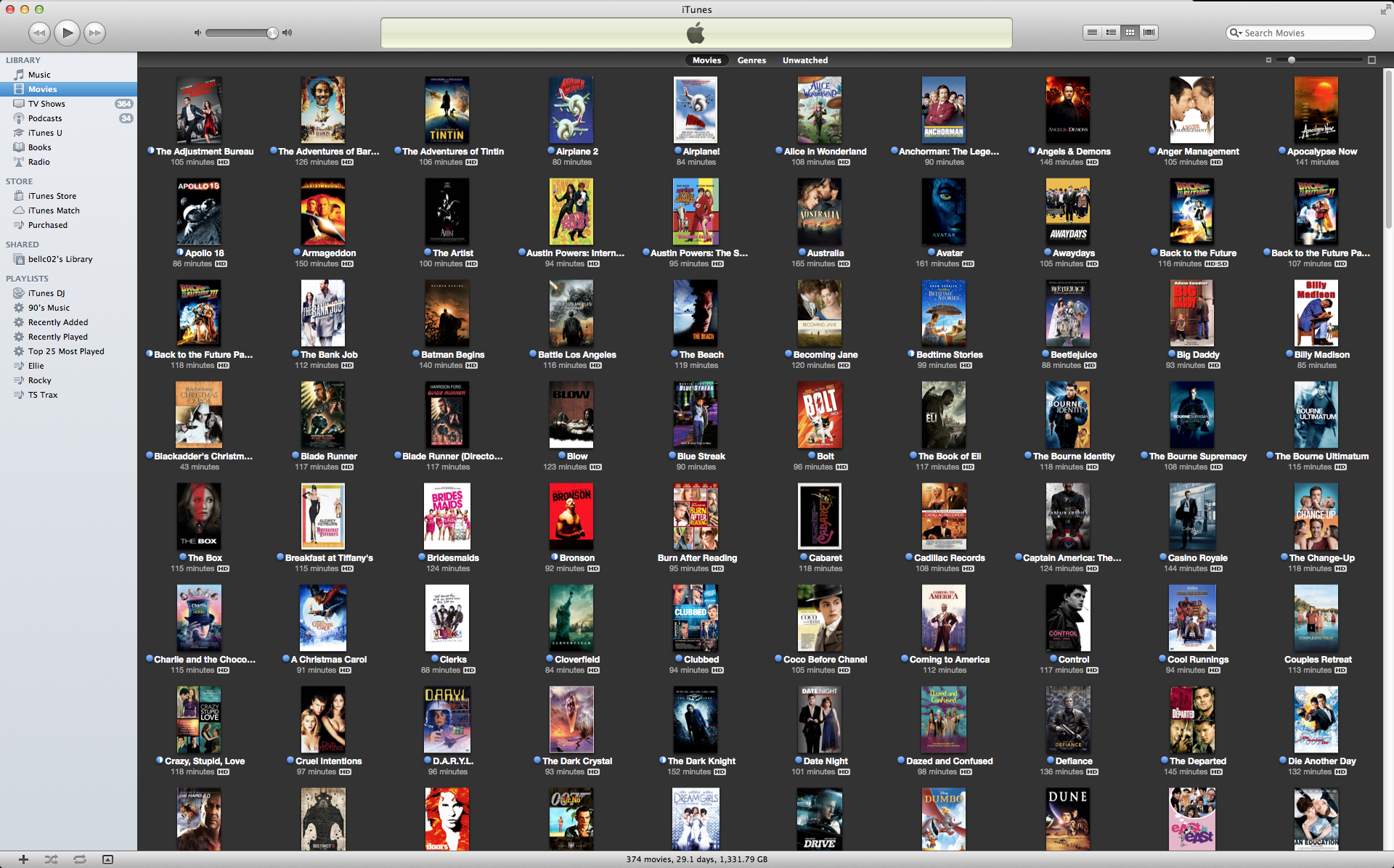Open the Top 25 Most Played playlist
This screenshot has height=868, width=1394.
click(x=65, y=351)
